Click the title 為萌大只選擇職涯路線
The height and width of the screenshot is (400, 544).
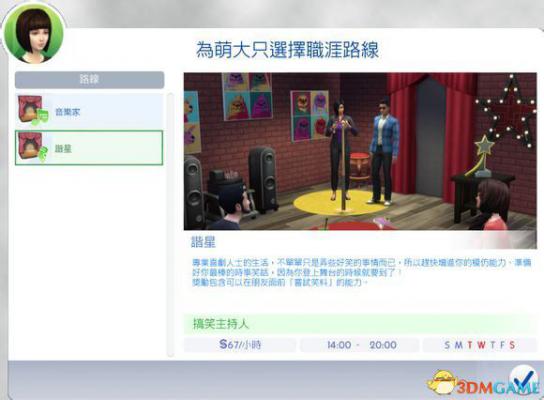287,50
